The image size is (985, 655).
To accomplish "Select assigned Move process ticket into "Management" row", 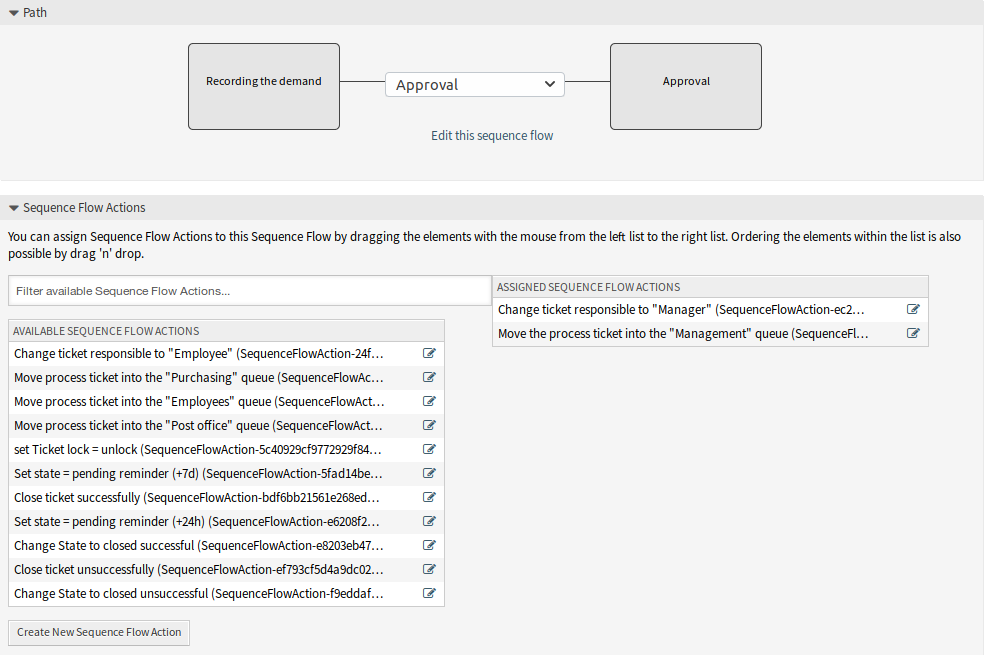I will pos(710,333).
